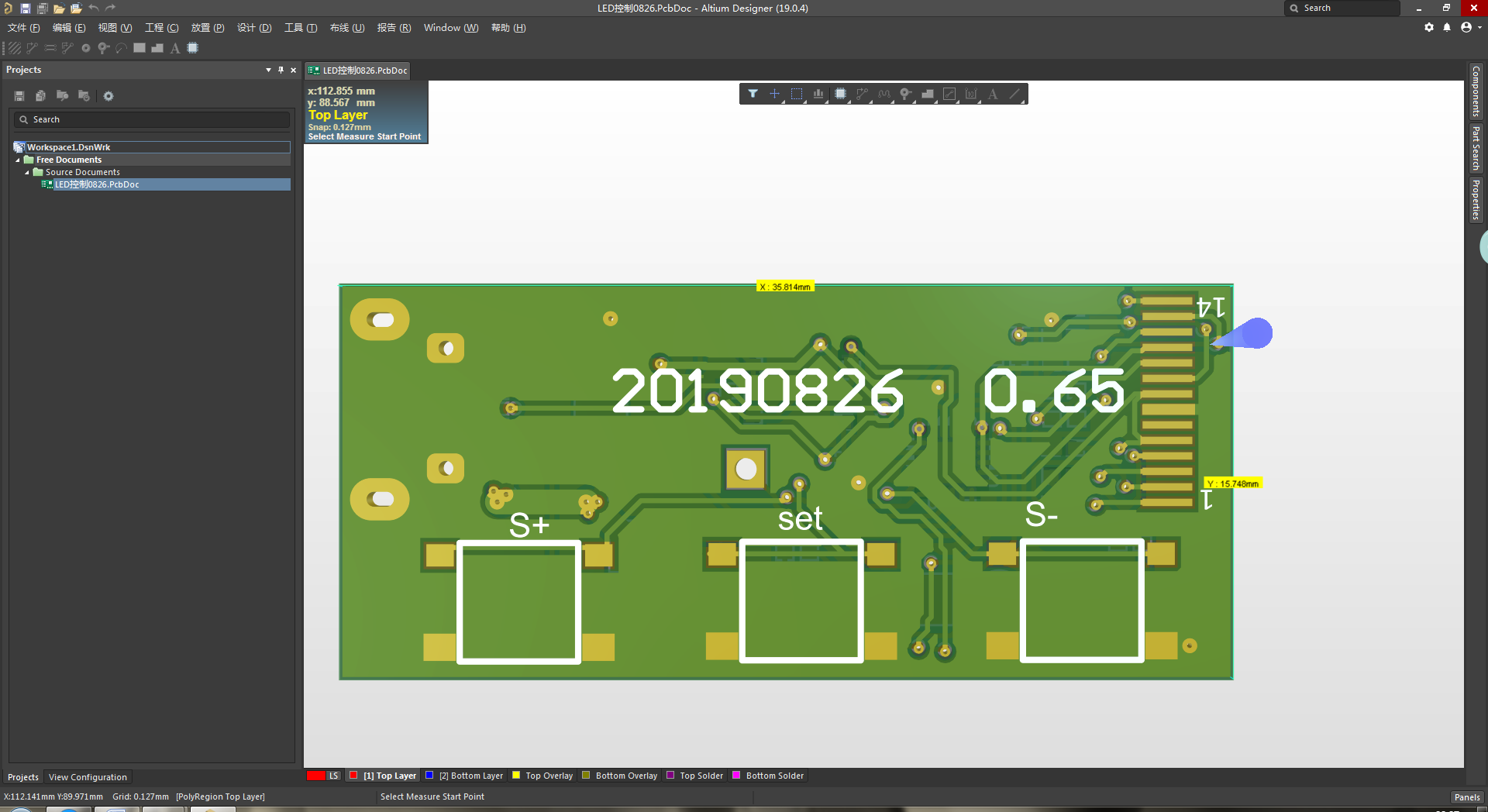Screen dimensions: 1488x812
Task: Open the 设计 (D) menu
Action: (254, 28)
